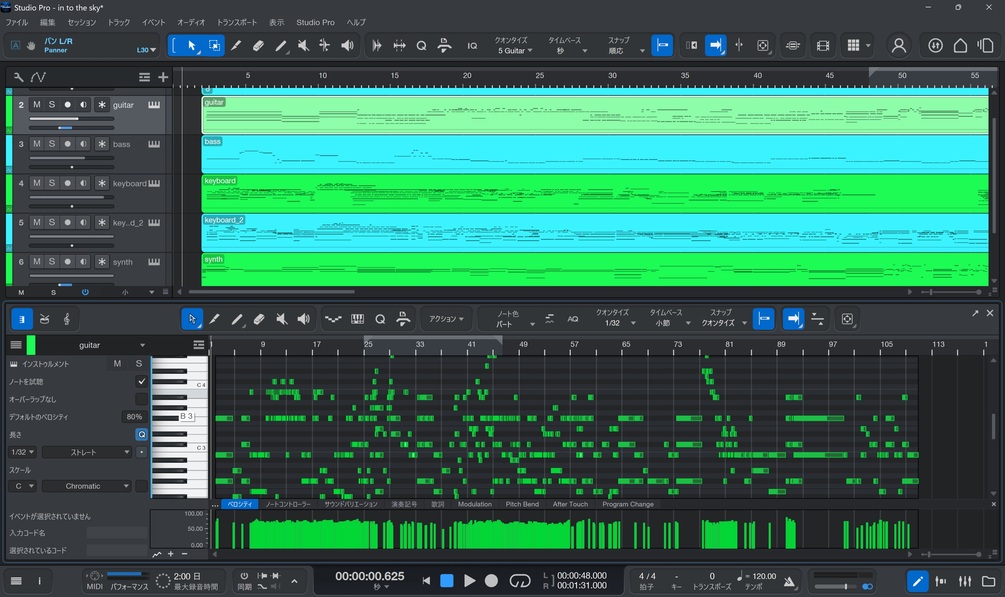
Task: Open the Start page home icon
Action: 960,46
